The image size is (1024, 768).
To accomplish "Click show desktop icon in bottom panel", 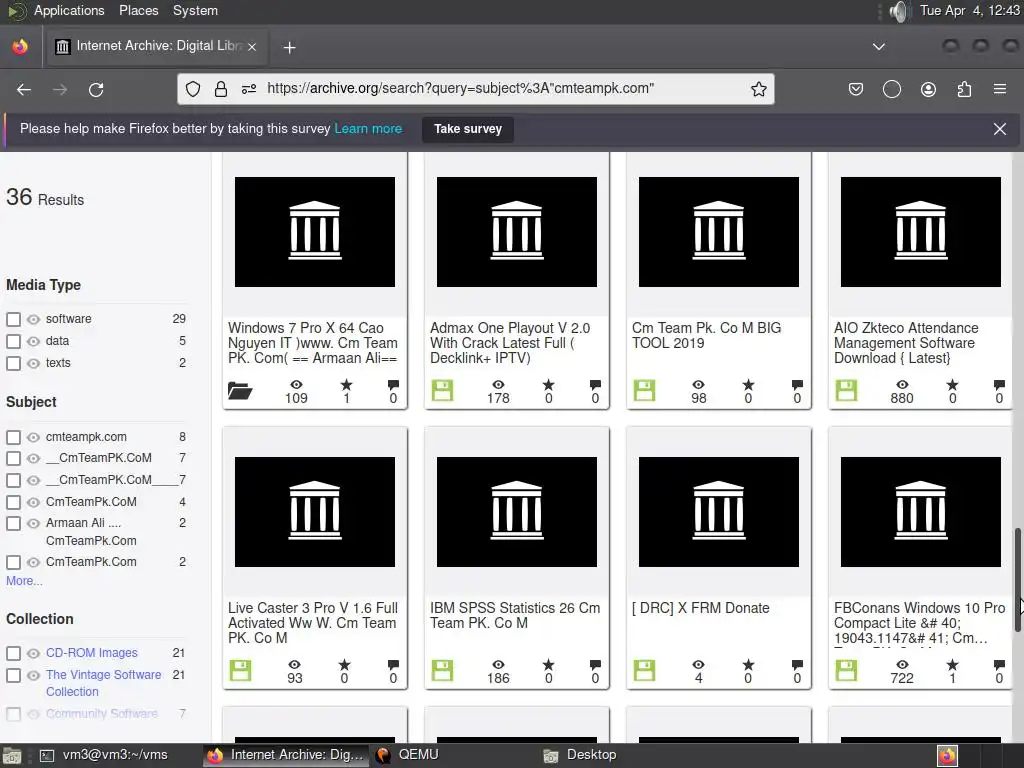I will [x=12, y=756].
